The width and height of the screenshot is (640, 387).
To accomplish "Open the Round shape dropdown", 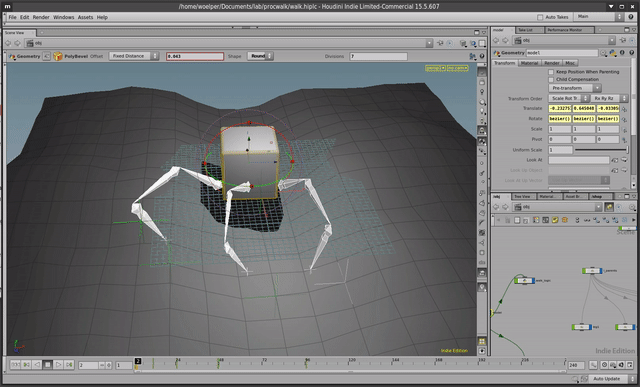I will click(x=260, y=56).
